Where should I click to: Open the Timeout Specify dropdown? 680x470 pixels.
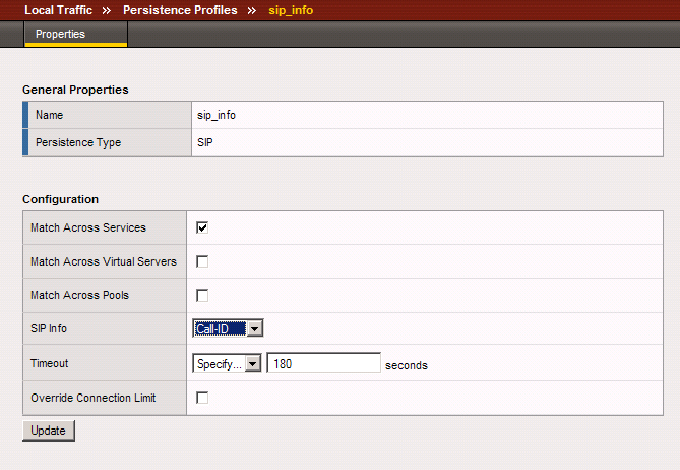click(227, 364)
